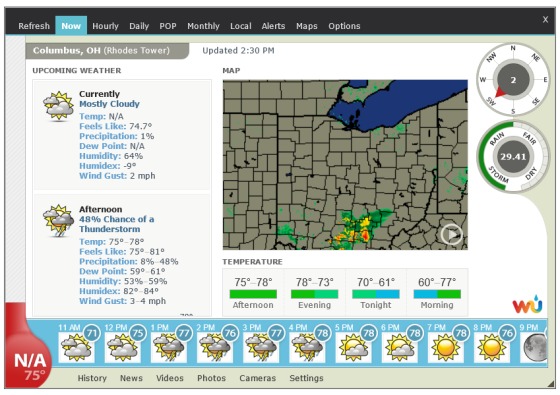Image resolution: width=560 pixels, height=395 pixels.
Task: Open the POP tab
Action: point(168,26)
